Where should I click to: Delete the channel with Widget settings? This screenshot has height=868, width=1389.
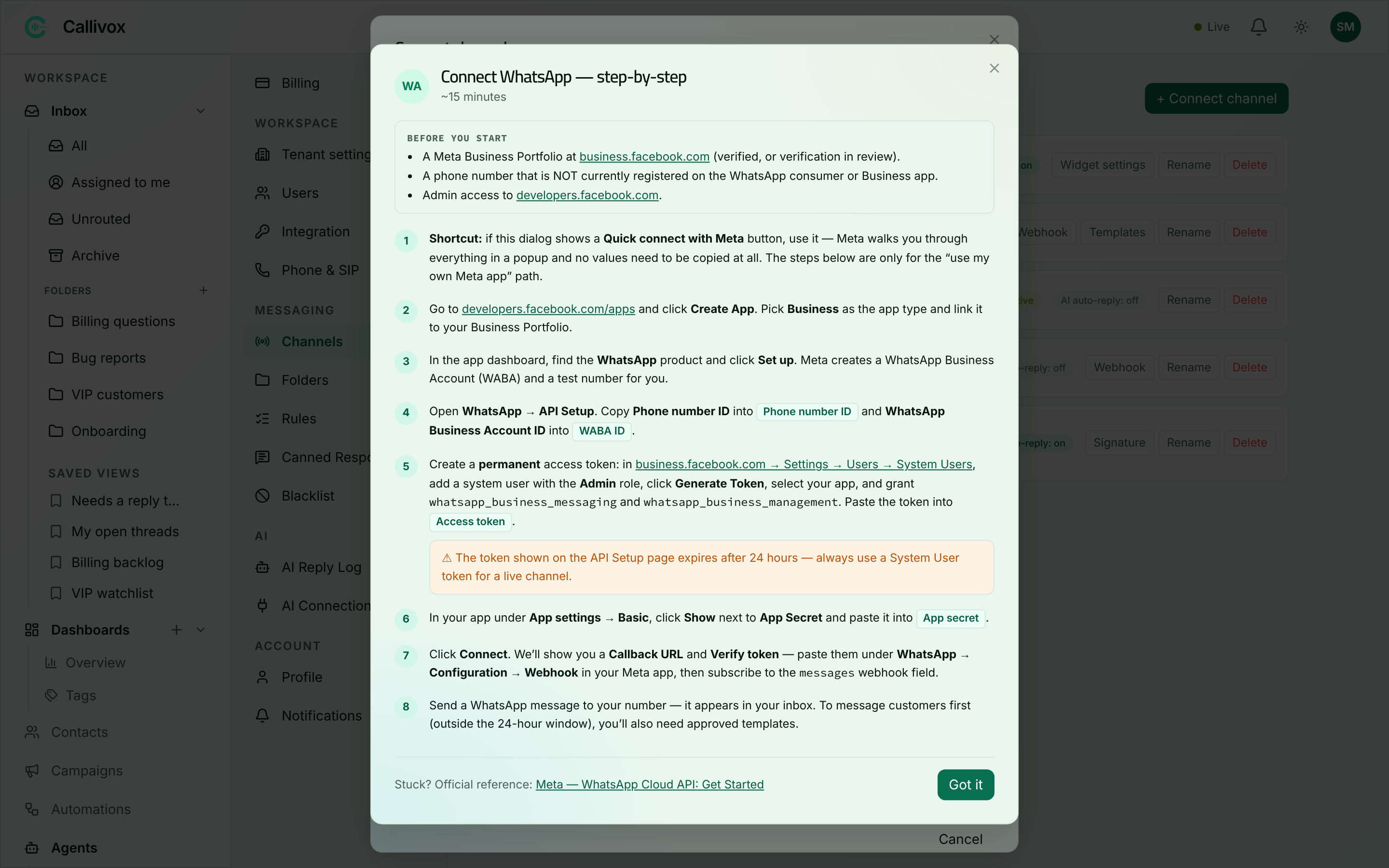1250,165
